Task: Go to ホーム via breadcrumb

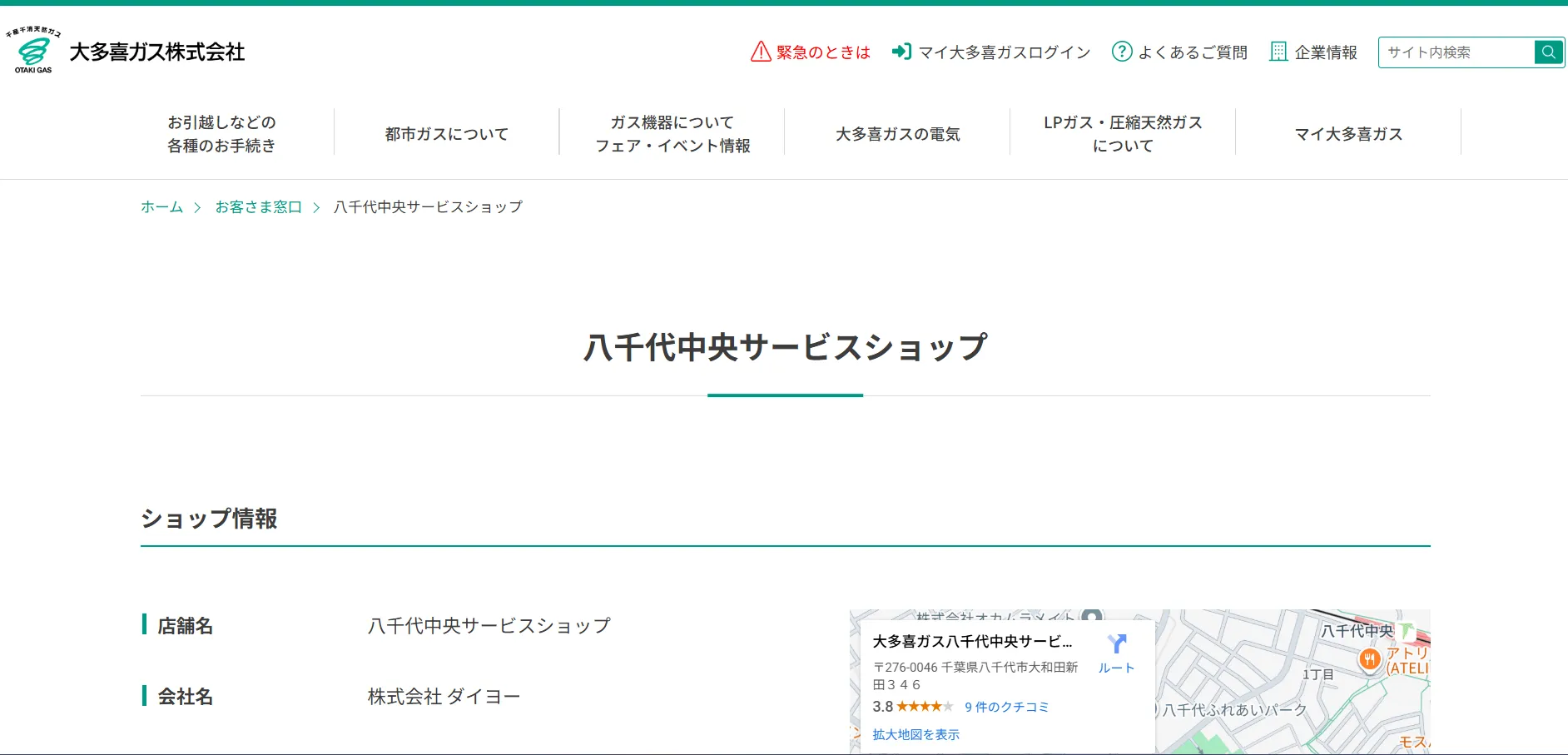Action: pos(161,206)
